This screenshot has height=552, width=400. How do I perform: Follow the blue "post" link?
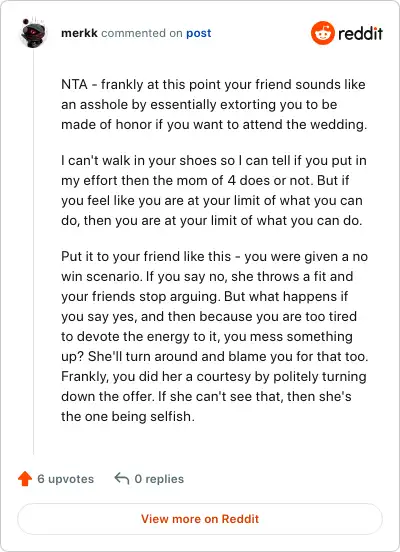point(199,33)
